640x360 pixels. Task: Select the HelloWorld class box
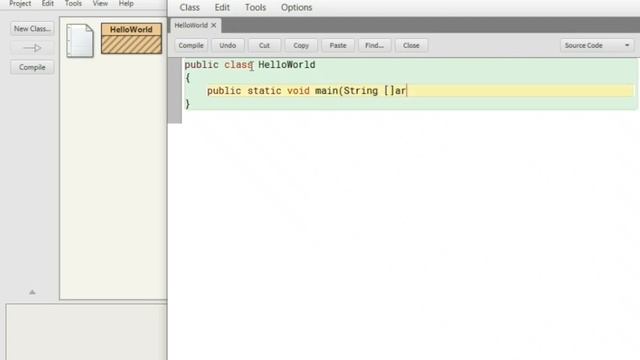[131, 38]
